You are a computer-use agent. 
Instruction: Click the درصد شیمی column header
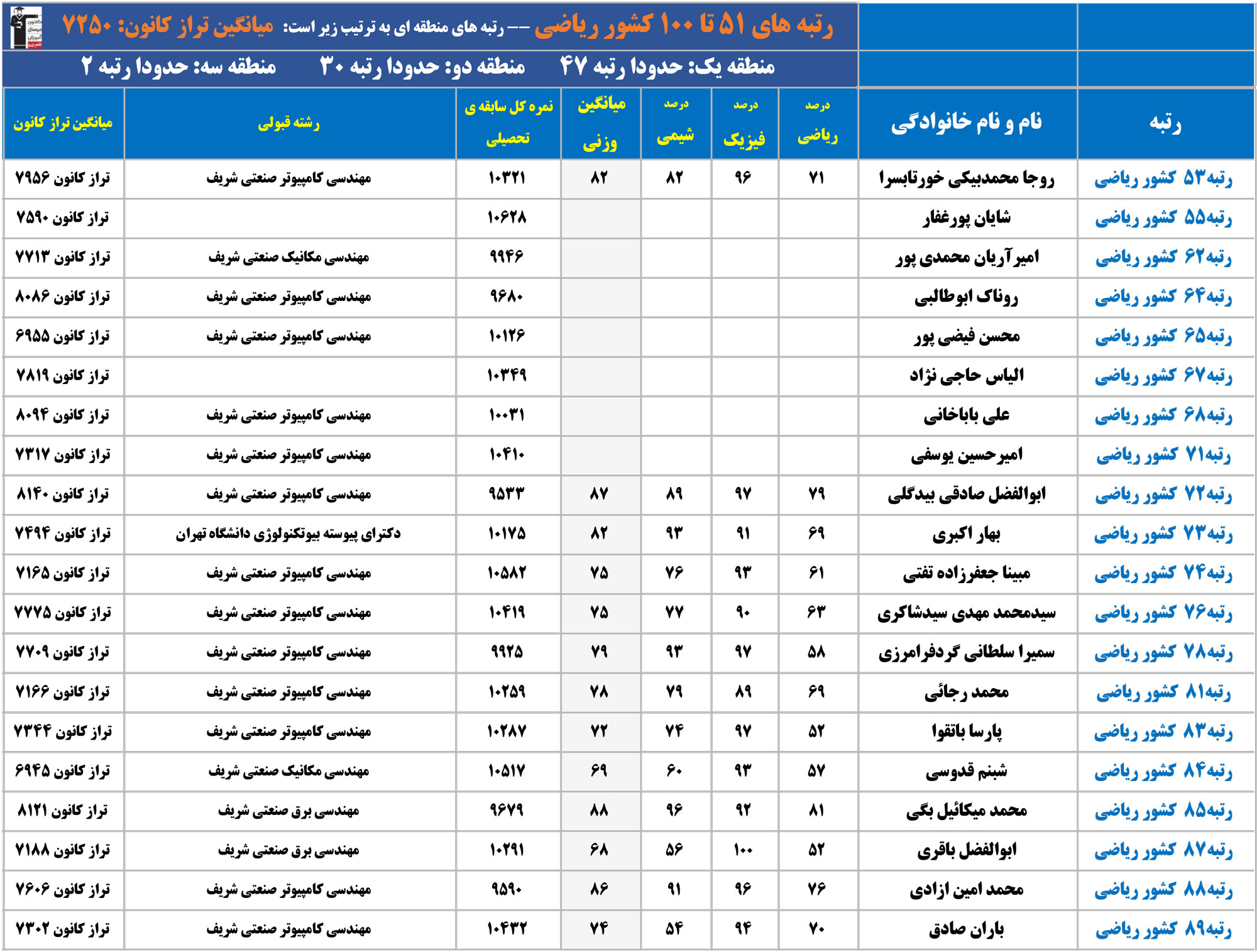coord(676,123)
